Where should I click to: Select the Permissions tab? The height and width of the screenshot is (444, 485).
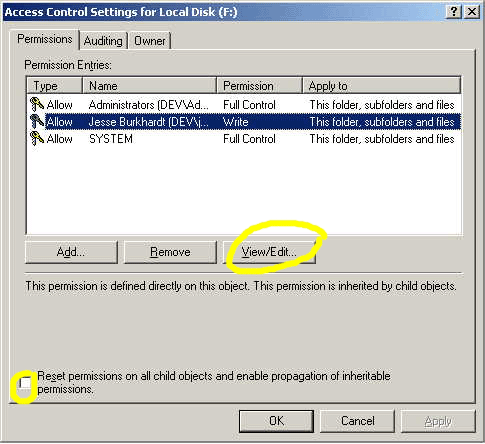pyautogui.click(x=45, y=39)
